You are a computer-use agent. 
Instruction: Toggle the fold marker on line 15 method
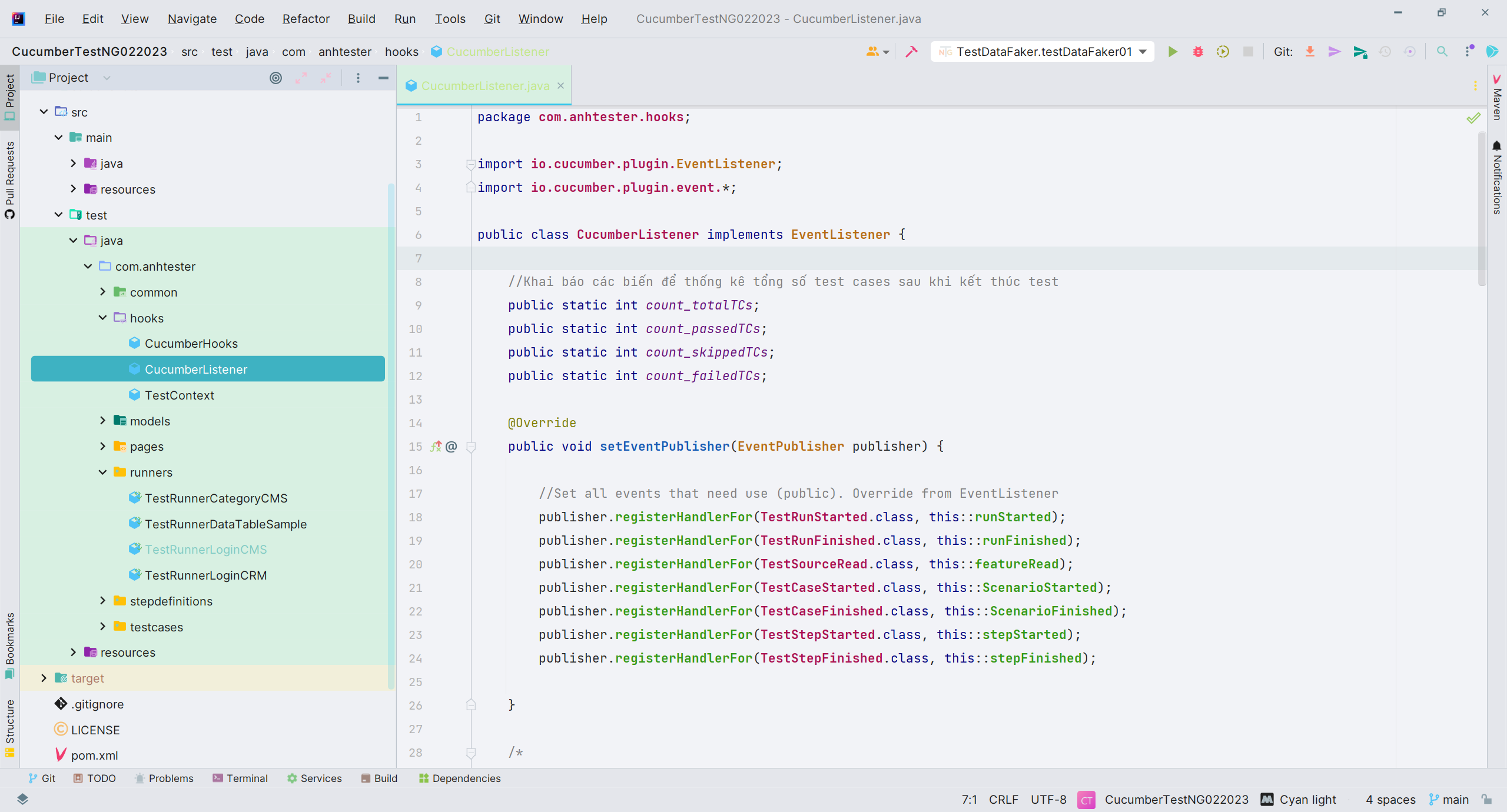point(470,447)
